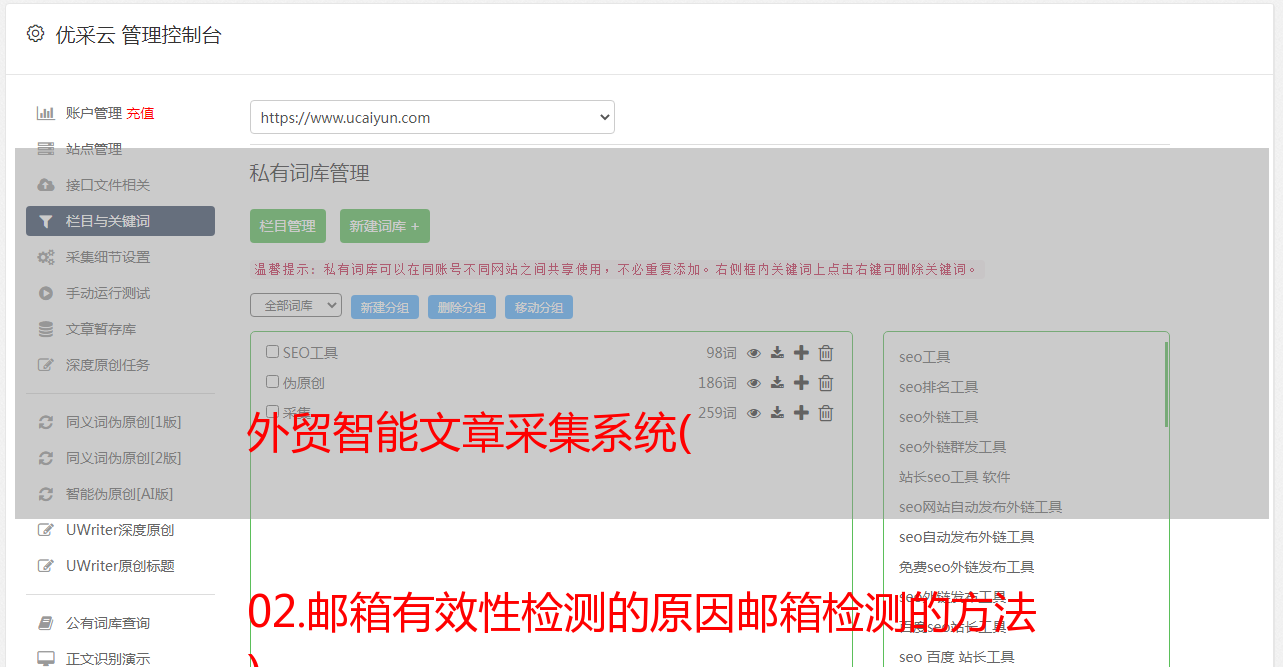
Task: Click the red 充值 link
Action: (x=140, y=113)
